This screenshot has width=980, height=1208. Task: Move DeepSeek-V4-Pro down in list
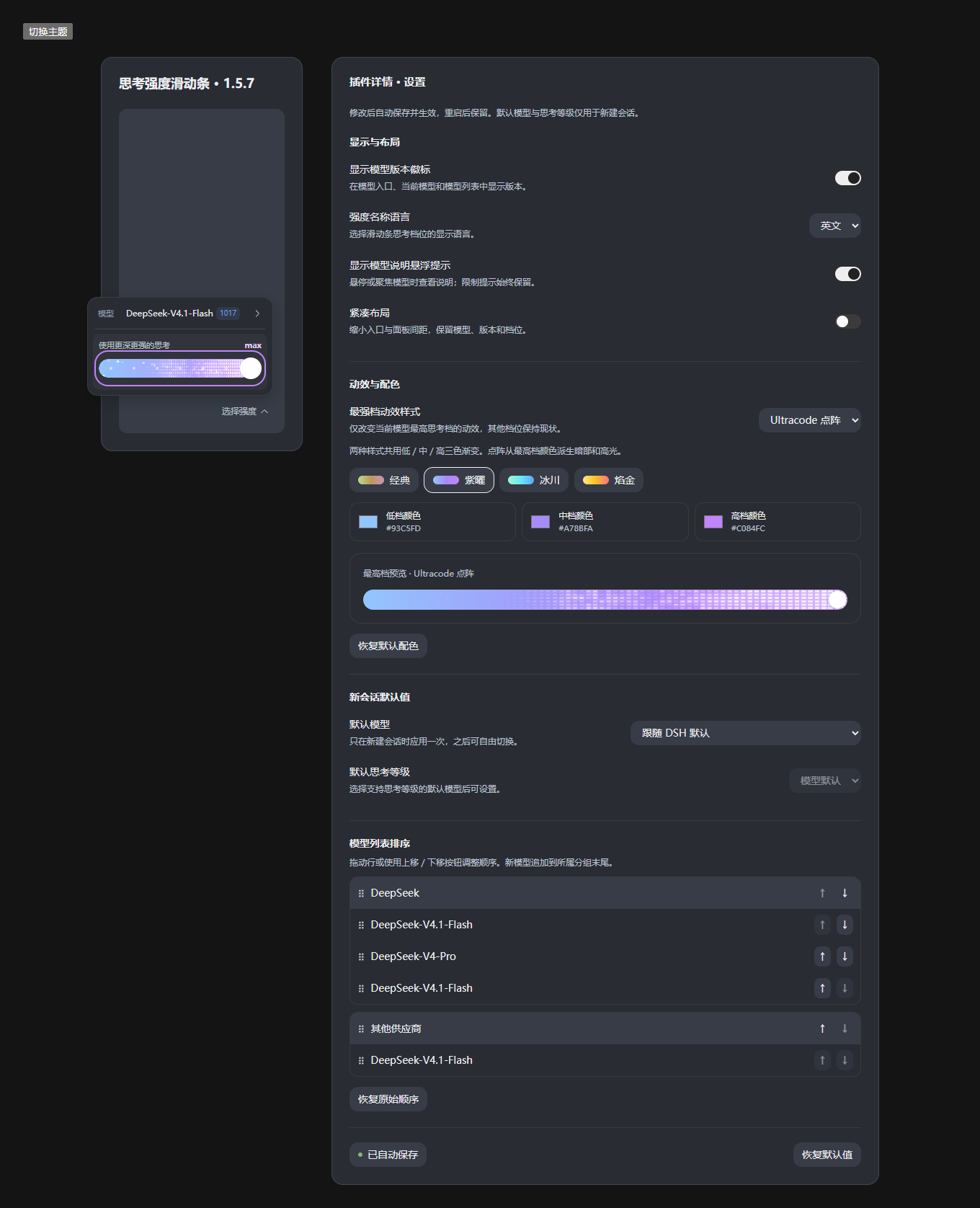[x=845, y=956]
